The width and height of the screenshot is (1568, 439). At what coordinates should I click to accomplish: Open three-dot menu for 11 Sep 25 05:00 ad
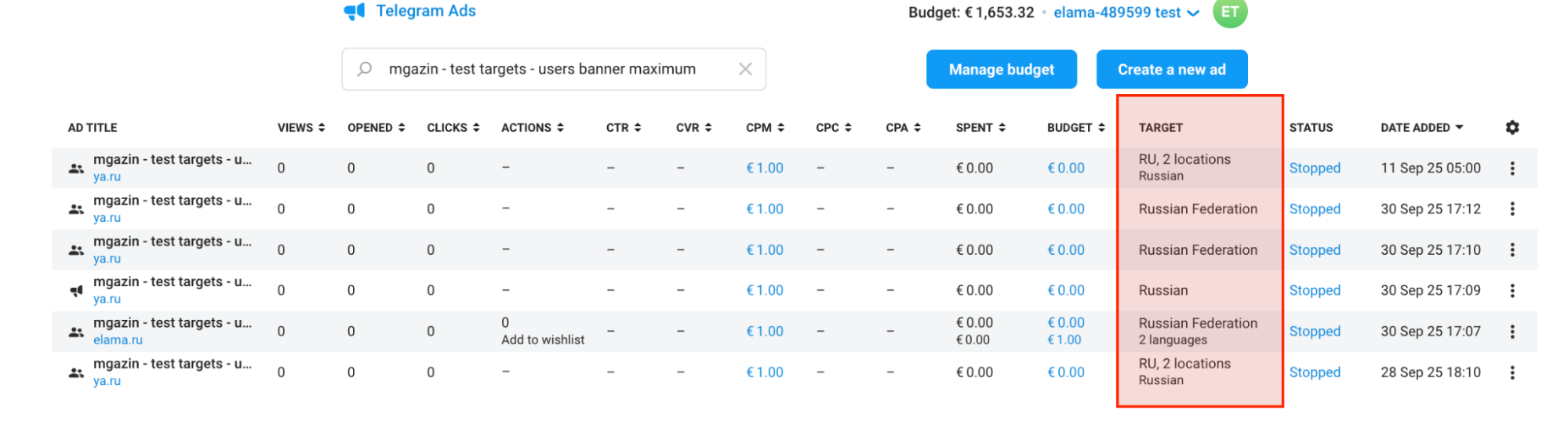1512,169
